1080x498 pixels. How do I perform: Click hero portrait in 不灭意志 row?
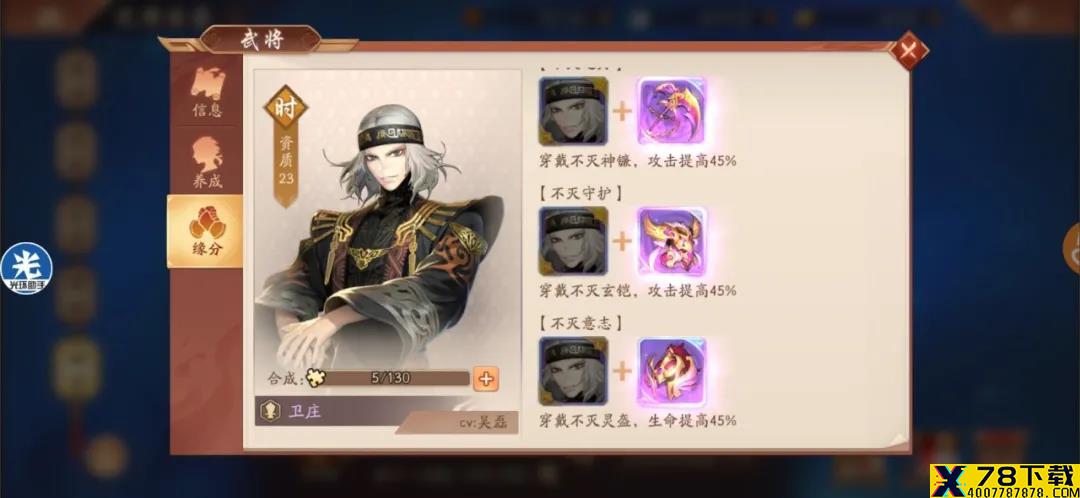(x=573, y=372)
